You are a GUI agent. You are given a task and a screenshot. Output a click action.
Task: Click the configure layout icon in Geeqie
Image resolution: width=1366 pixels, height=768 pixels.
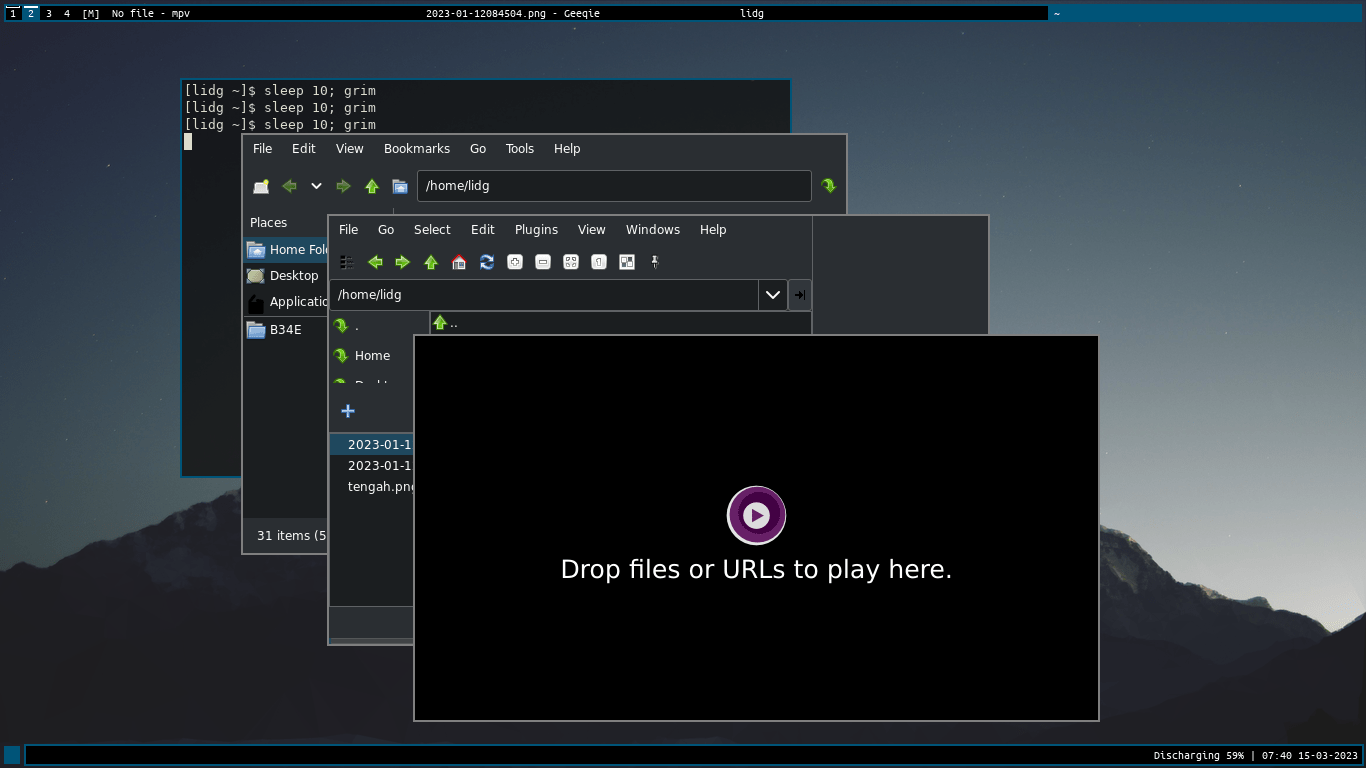click(x=627, y=262)
